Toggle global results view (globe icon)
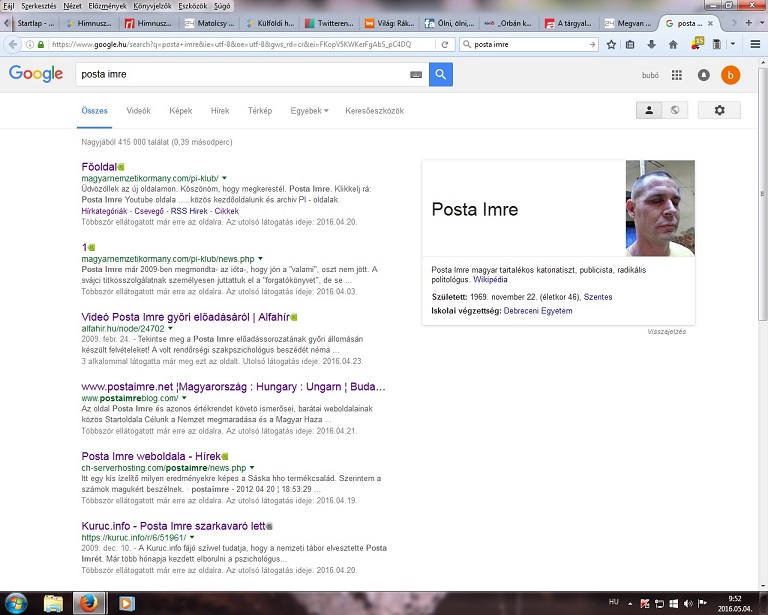 click(676, 110)
